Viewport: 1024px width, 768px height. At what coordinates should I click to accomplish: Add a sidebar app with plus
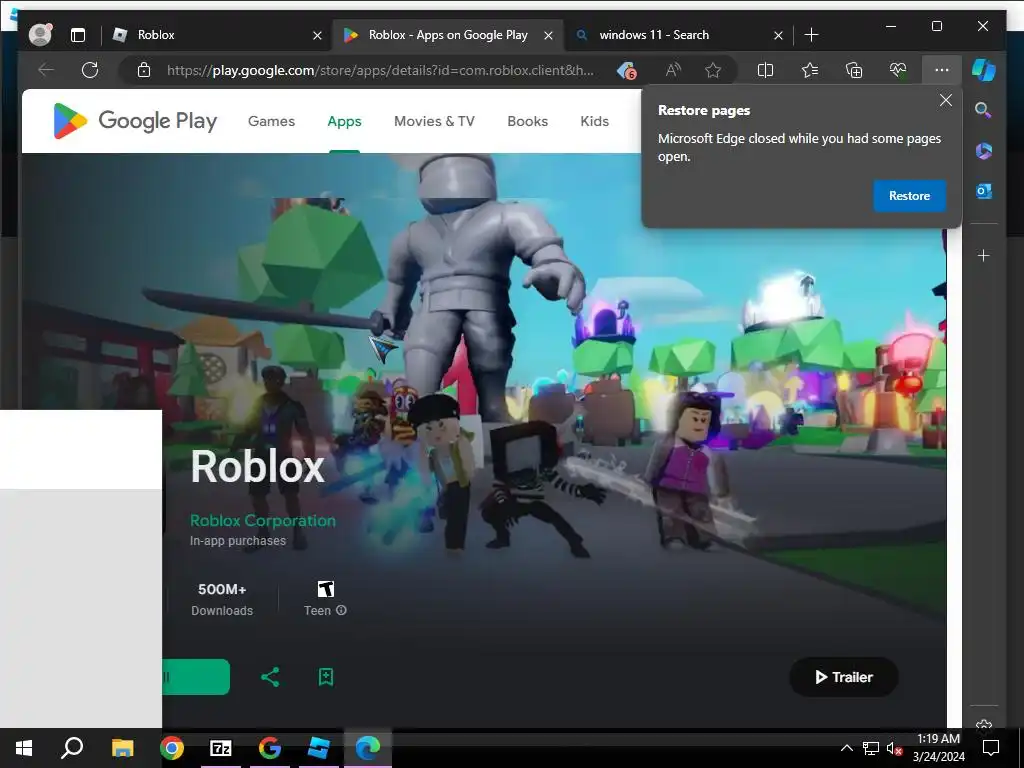tap(984, 255)
